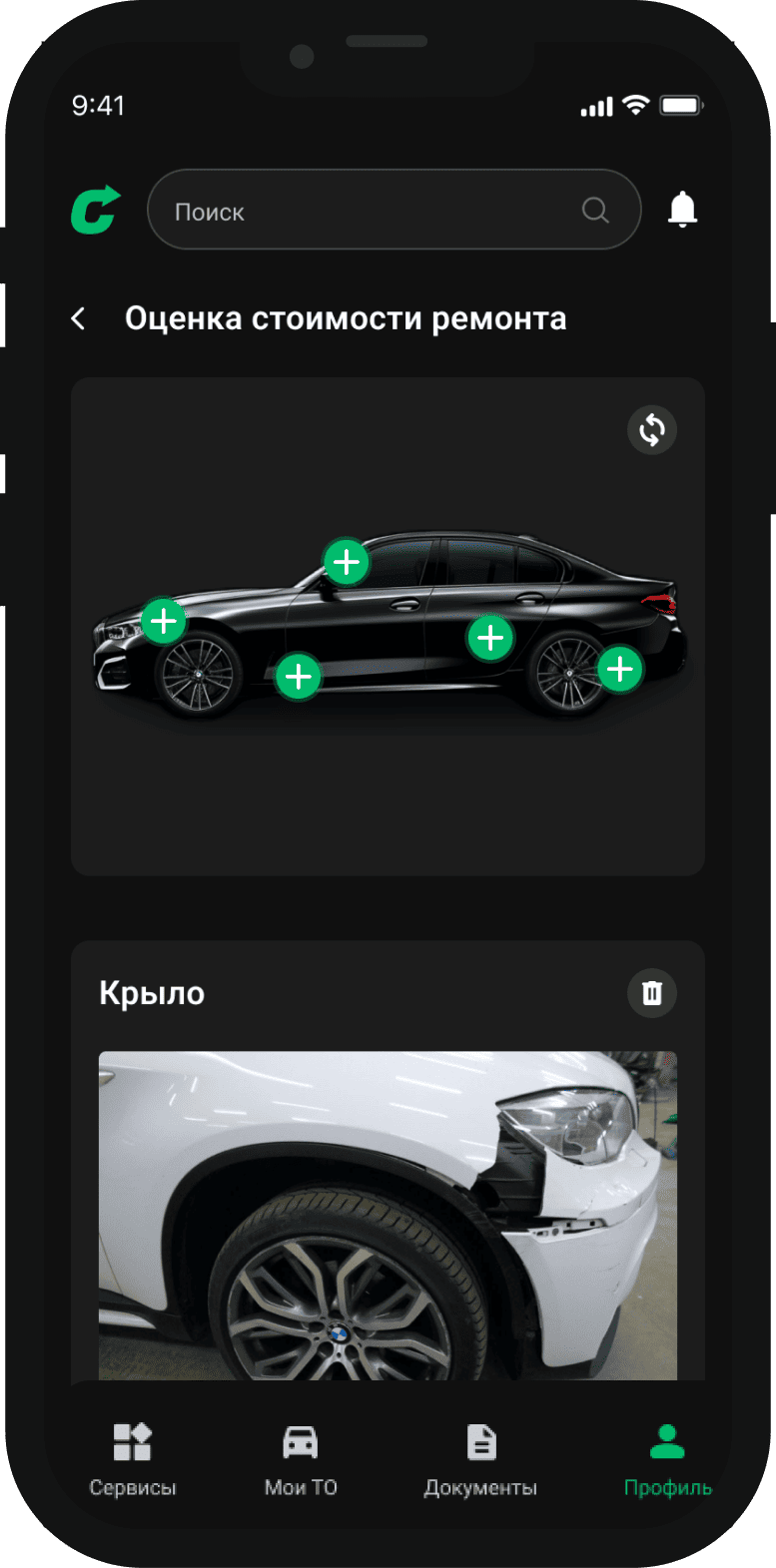
Task: Switch to the Мои ТО tab
Action: coord(301,1459)
